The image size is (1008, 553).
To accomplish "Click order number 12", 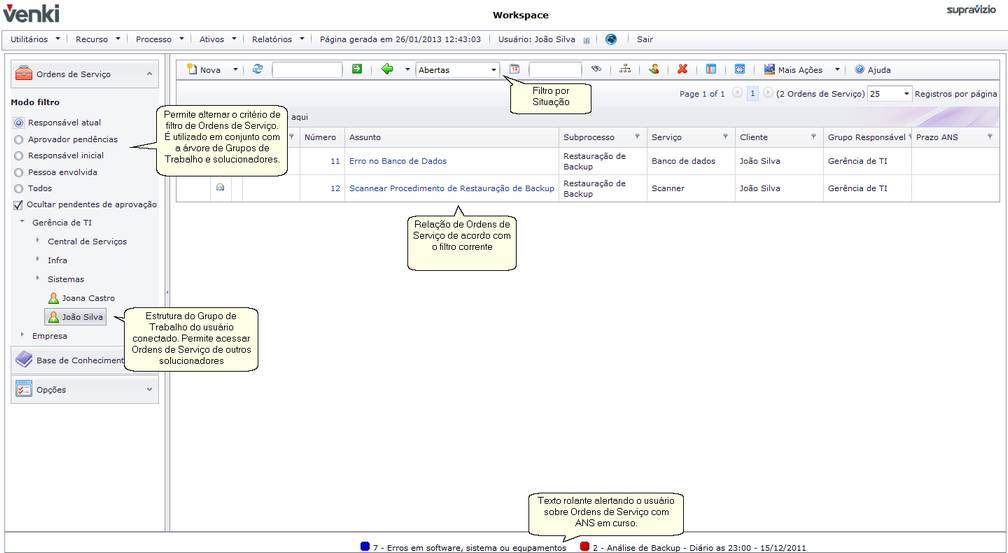I will tap(335, 188).
